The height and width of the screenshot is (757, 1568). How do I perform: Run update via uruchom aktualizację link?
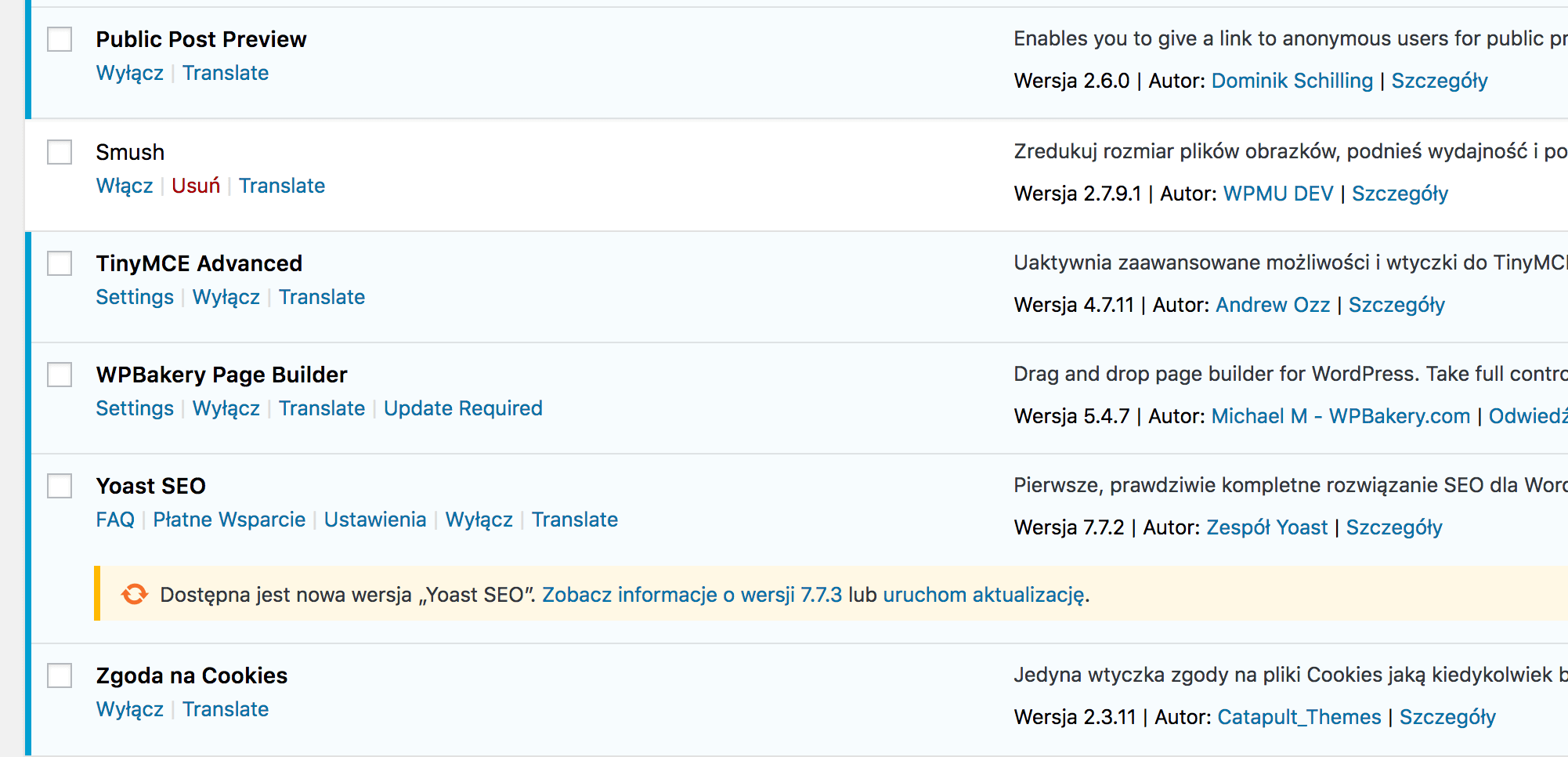[984, 595]
